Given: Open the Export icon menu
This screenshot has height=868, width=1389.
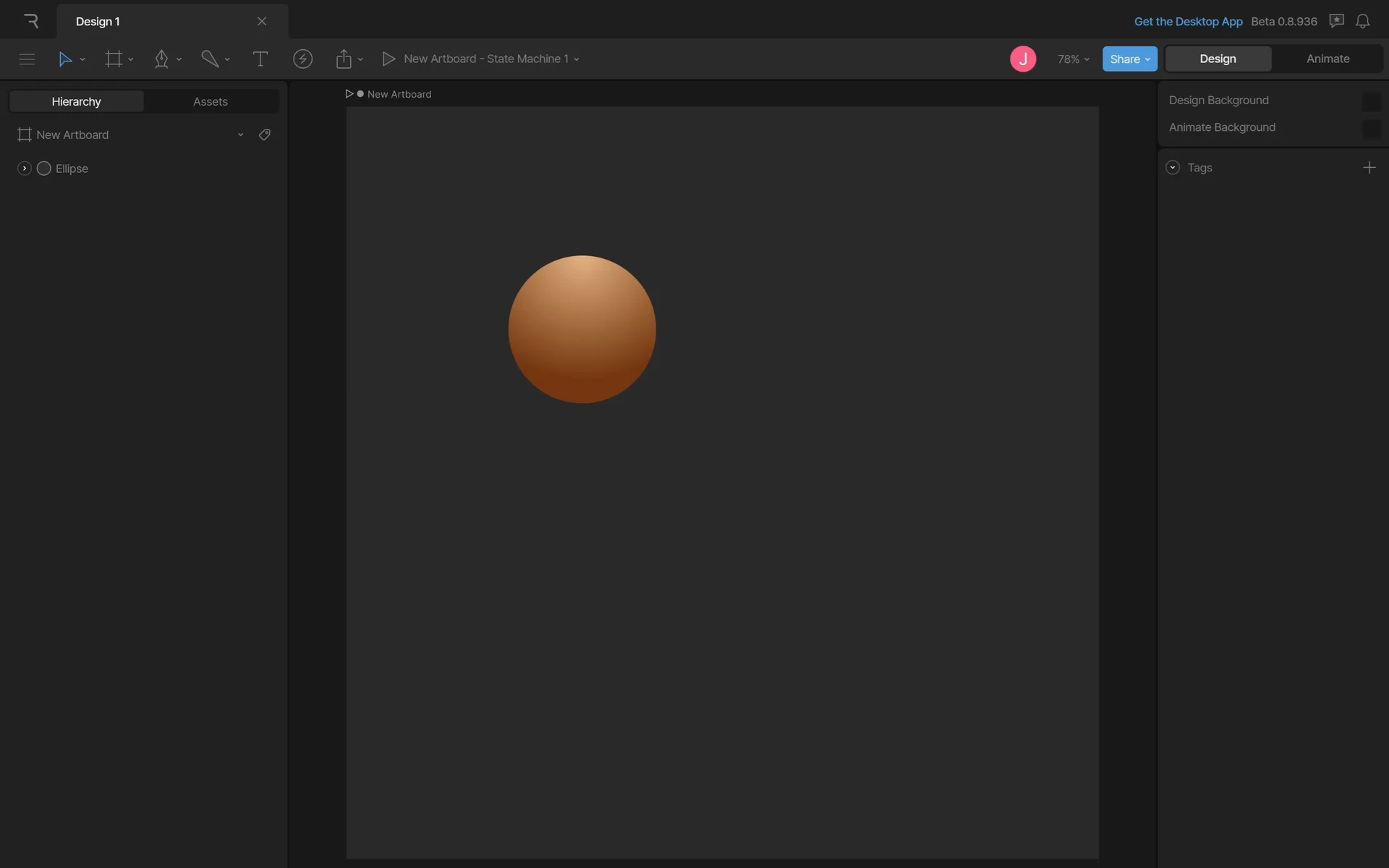Looking at the screenshot, I should tap(344, 59).
